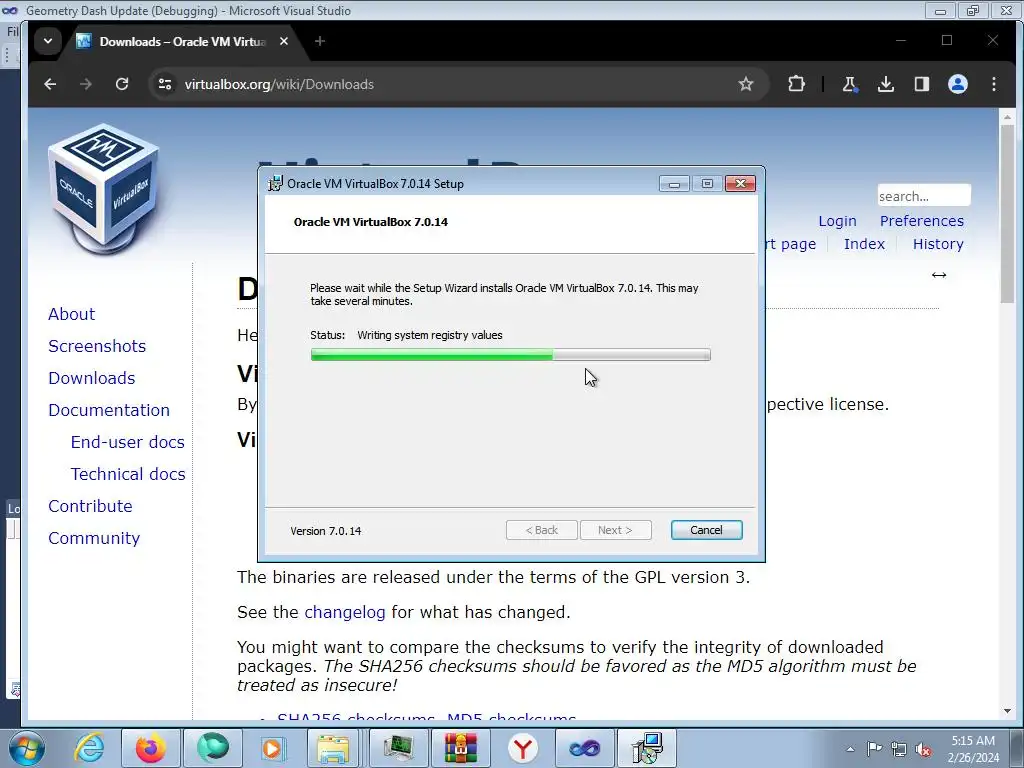The width and height of the screenshot is (1024, 768).
Task: Switch to VirtualBox installer taskbar icon
Action: point(647,748)
